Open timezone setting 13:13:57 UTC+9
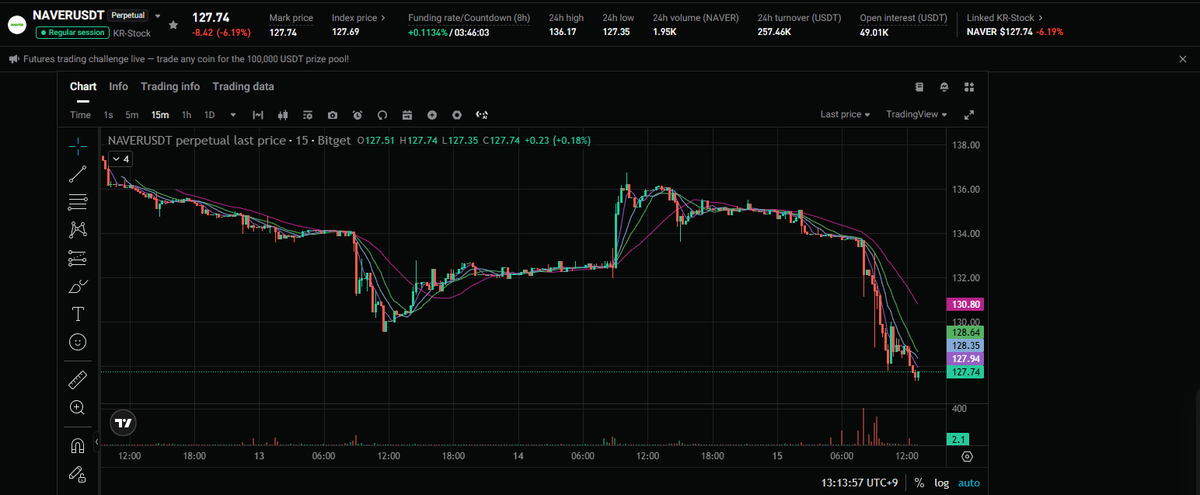The image size is (1200, 495). point(861,483)
